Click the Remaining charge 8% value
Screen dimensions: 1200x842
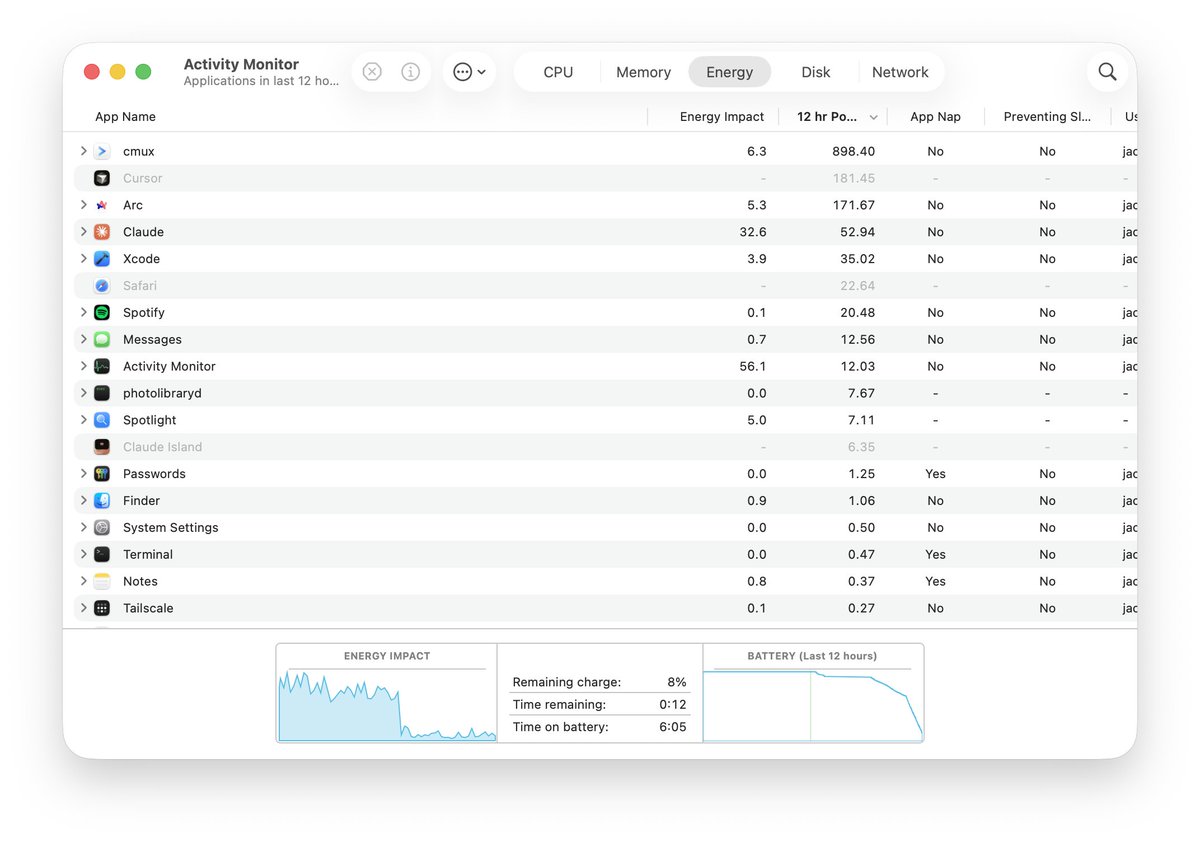point(677,682)
